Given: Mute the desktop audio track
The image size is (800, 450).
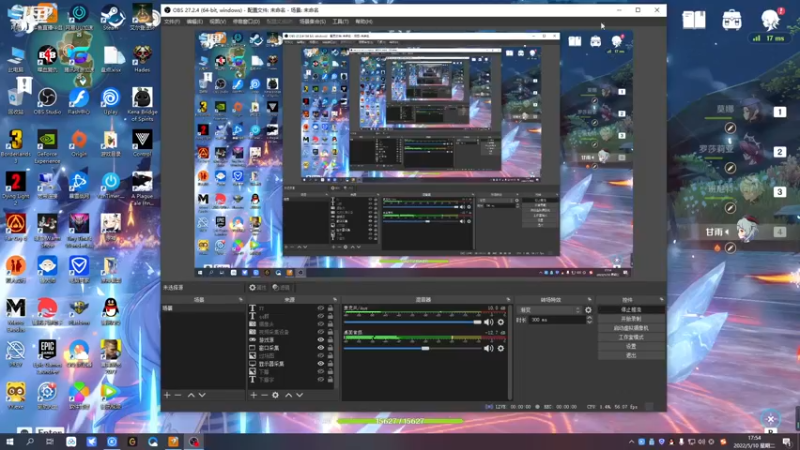Looking at the screenshot, I should pos(488,348).
